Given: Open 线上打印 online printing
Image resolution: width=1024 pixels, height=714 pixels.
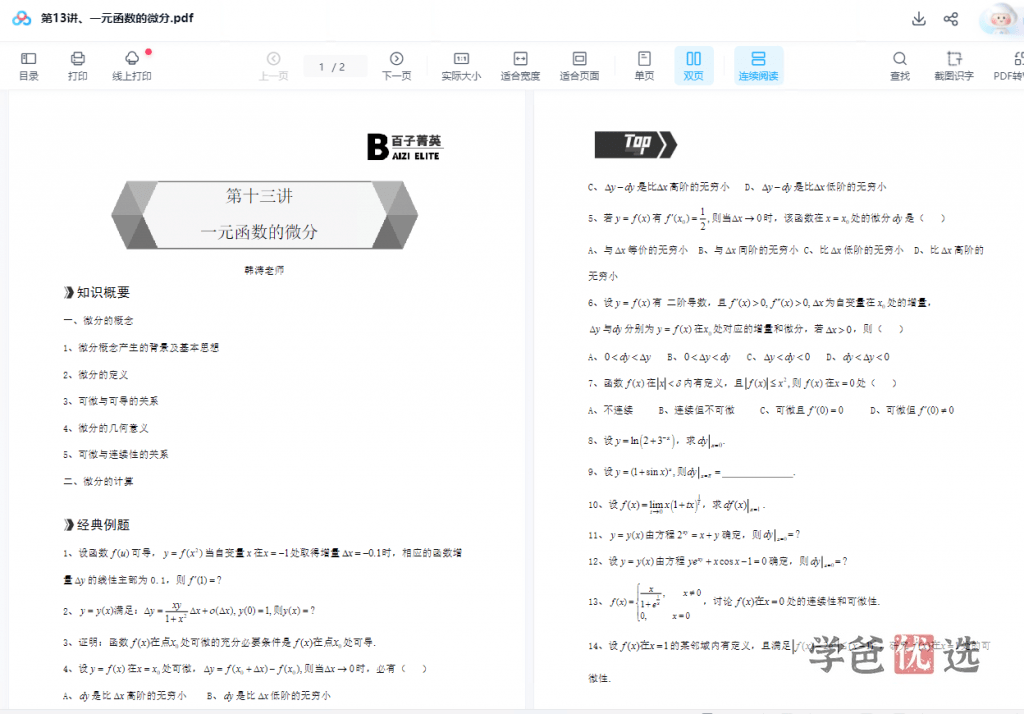Looking at the screenshot, I should (132, 66).
